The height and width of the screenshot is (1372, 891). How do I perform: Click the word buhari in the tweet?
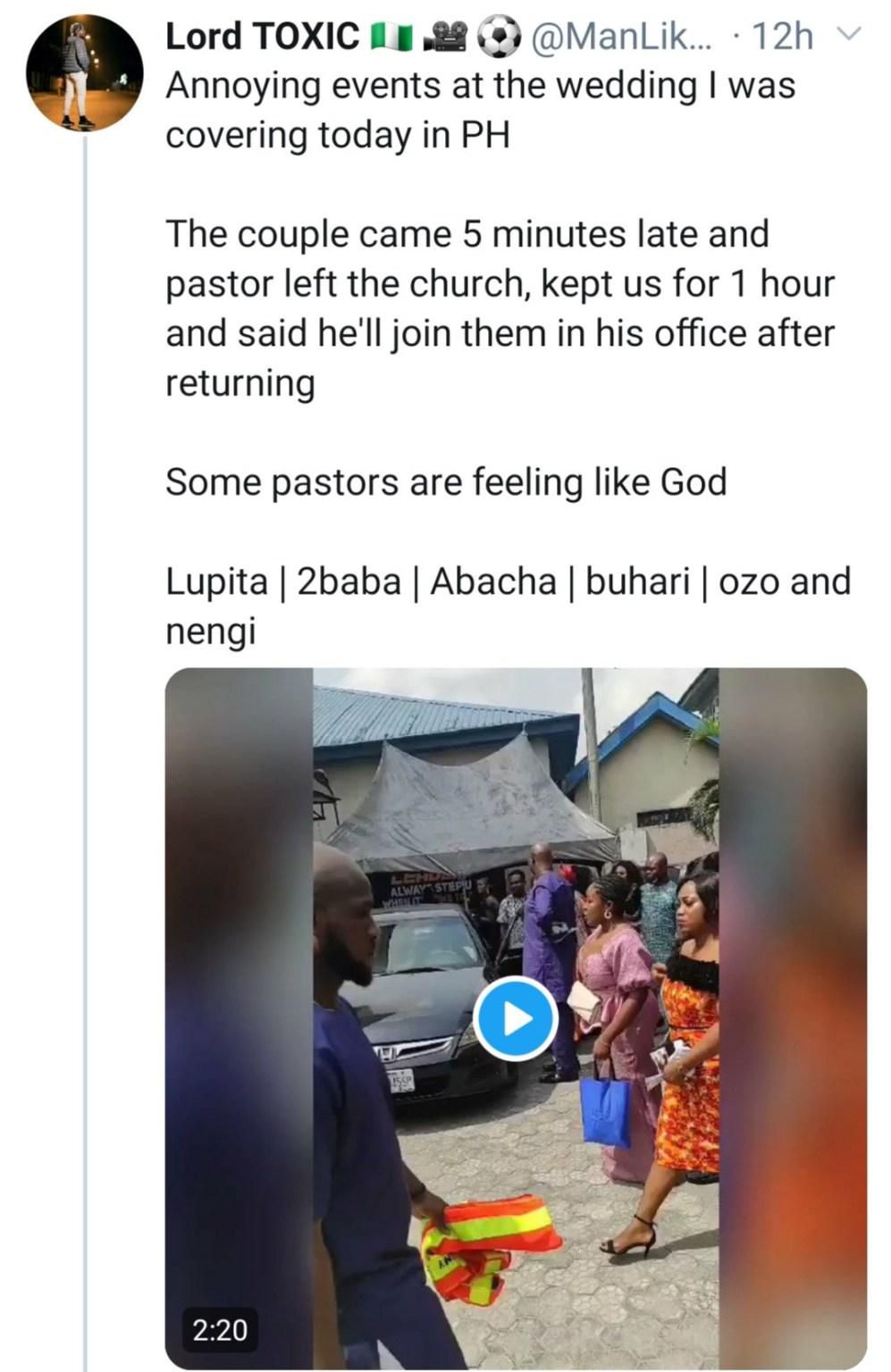[638, 581]
